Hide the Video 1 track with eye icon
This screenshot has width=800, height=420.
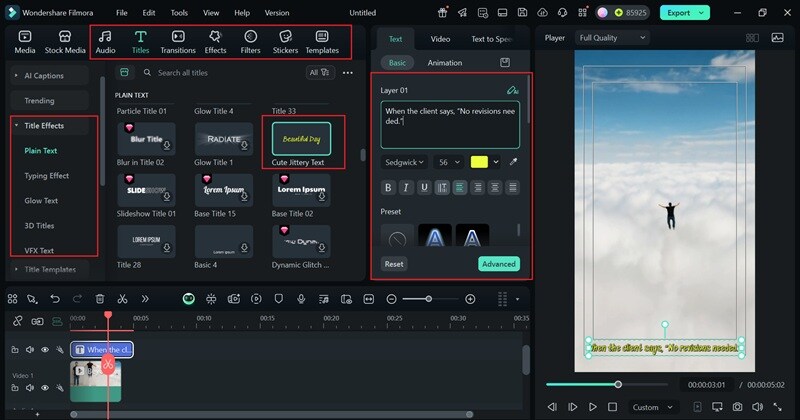[45, 388]
